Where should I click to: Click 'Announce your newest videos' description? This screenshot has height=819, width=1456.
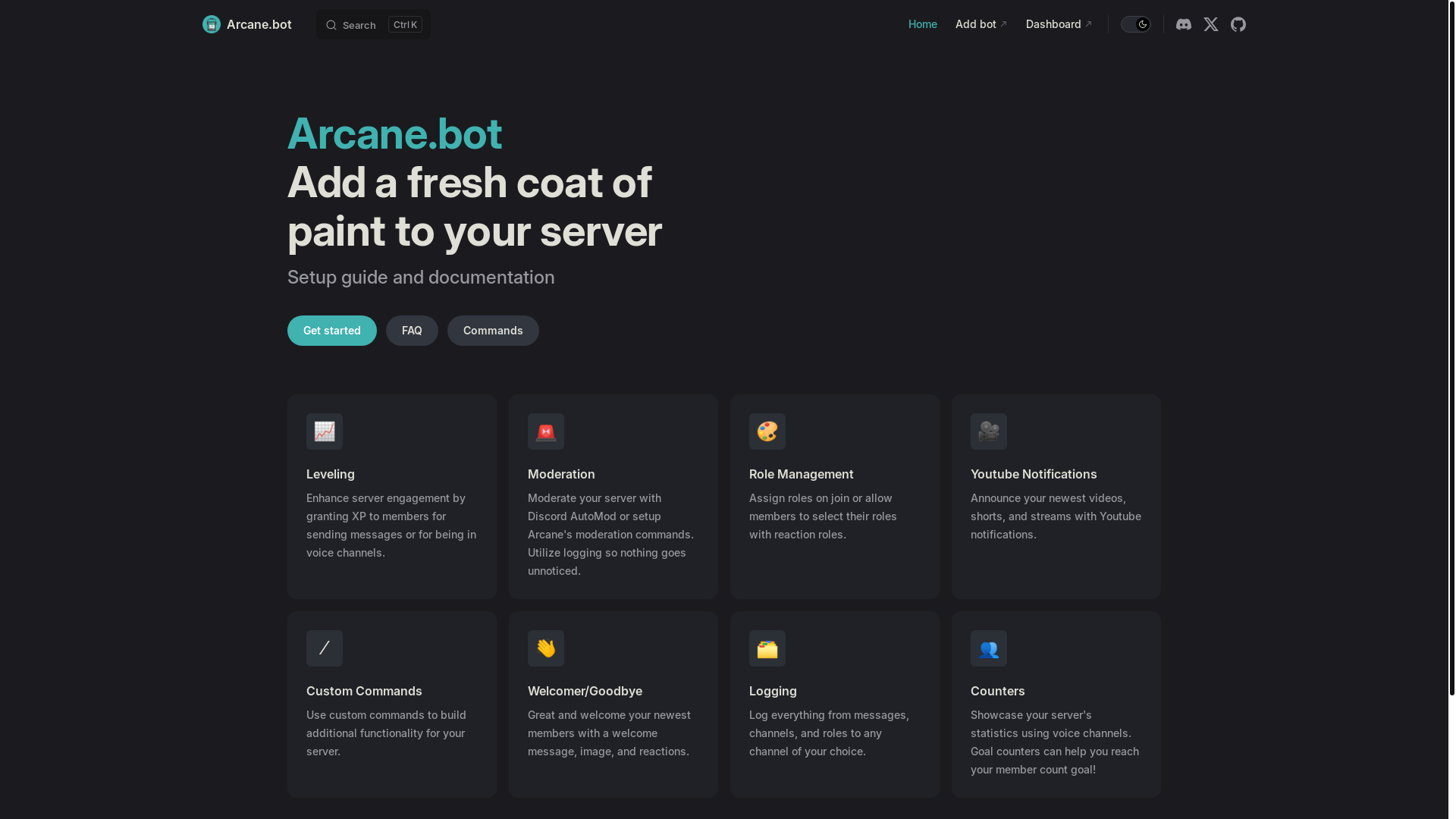(1056, 516)
